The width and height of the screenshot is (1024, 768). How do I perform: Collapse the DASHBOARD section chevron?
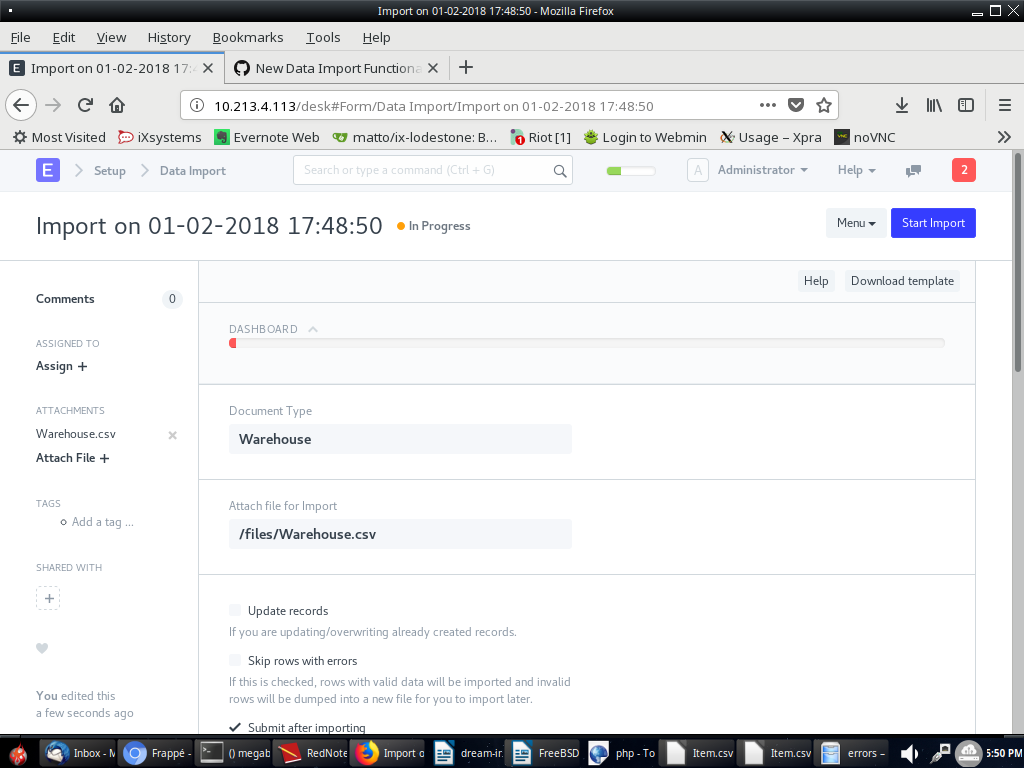(x=311, y=328)
